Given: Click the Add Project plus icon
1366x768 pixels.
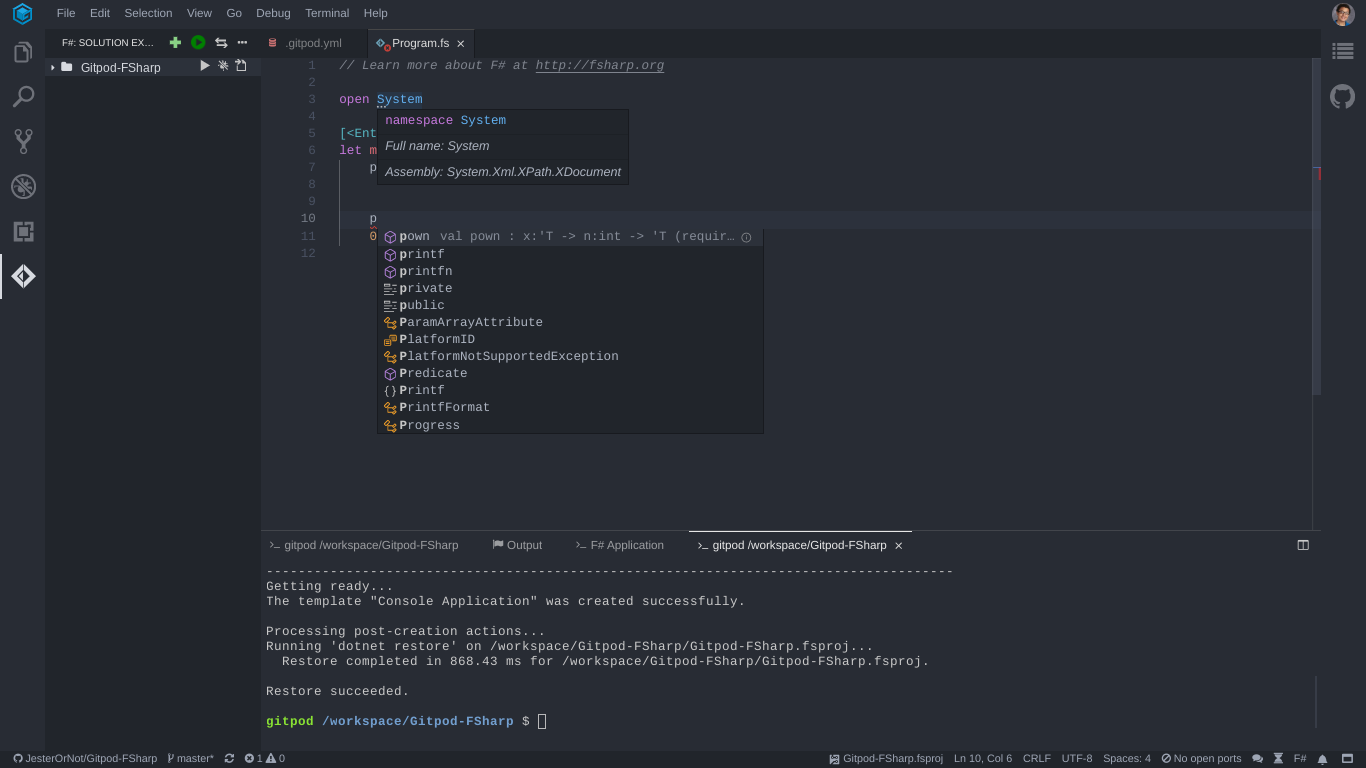Looking at the screenshot, I should pos(175,42).
